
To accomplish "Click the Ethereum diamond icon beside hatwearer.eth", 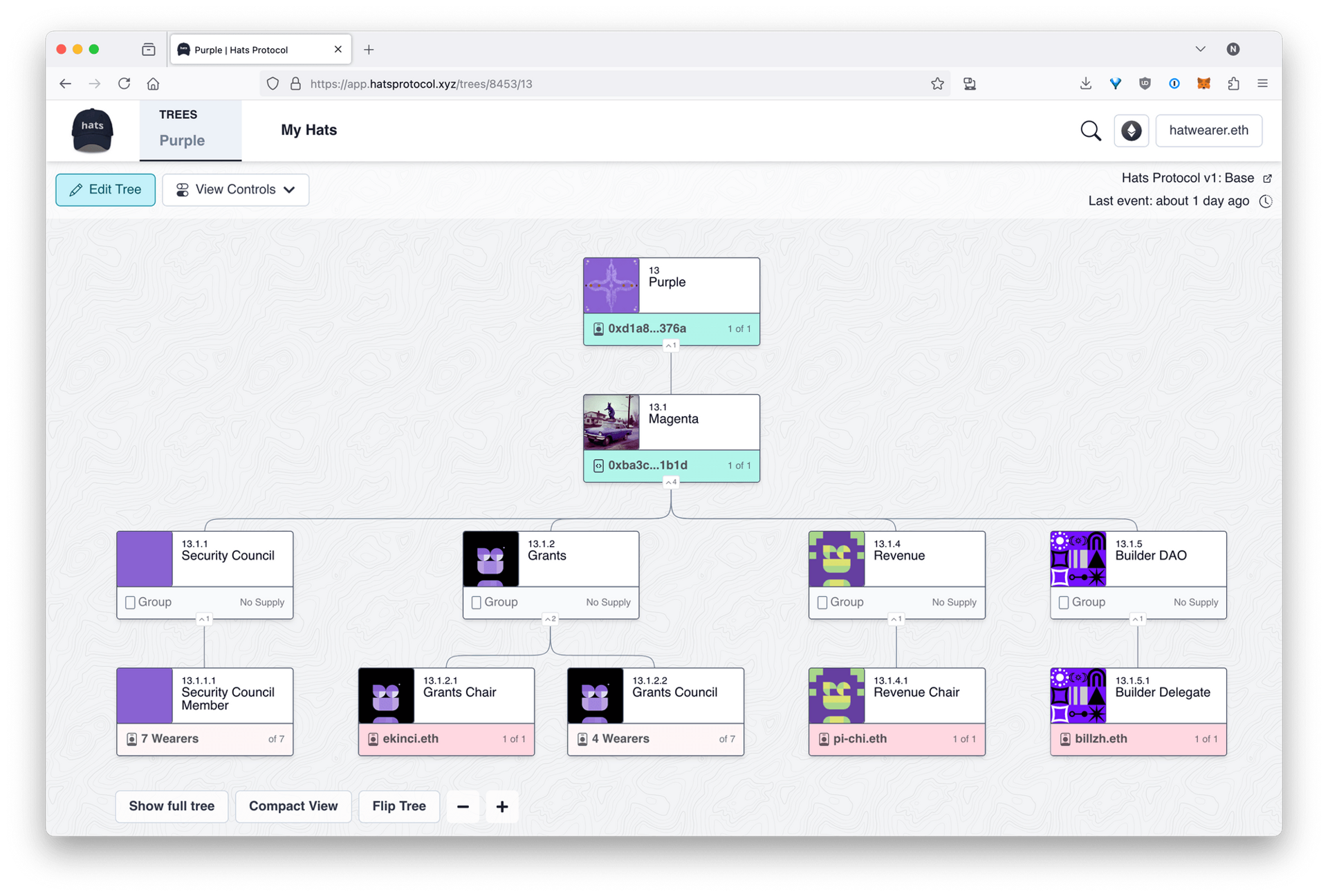I will (x=1132, y=130).
